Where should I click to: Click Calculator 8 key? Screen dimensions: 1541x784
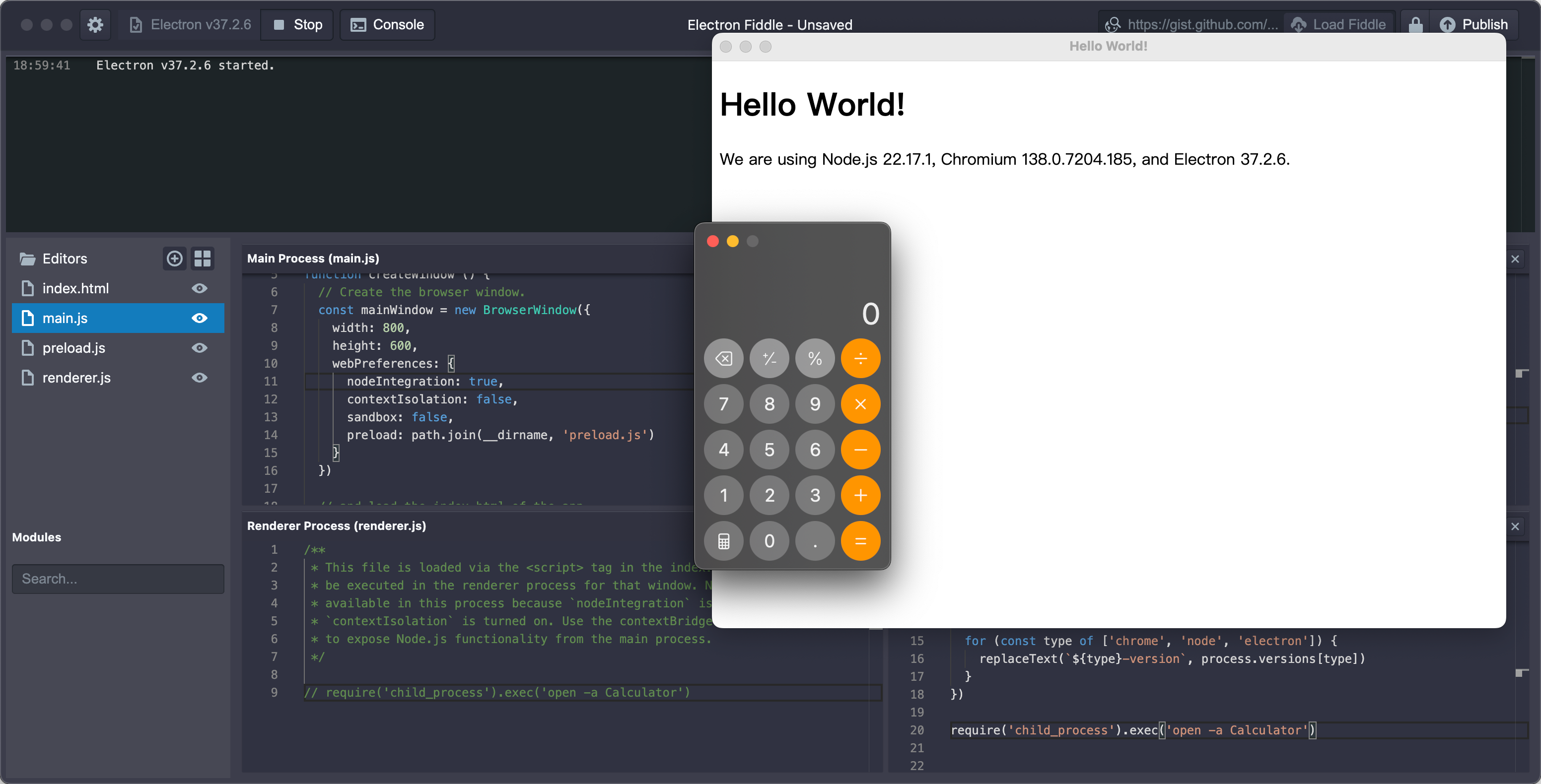coord(770,404)
